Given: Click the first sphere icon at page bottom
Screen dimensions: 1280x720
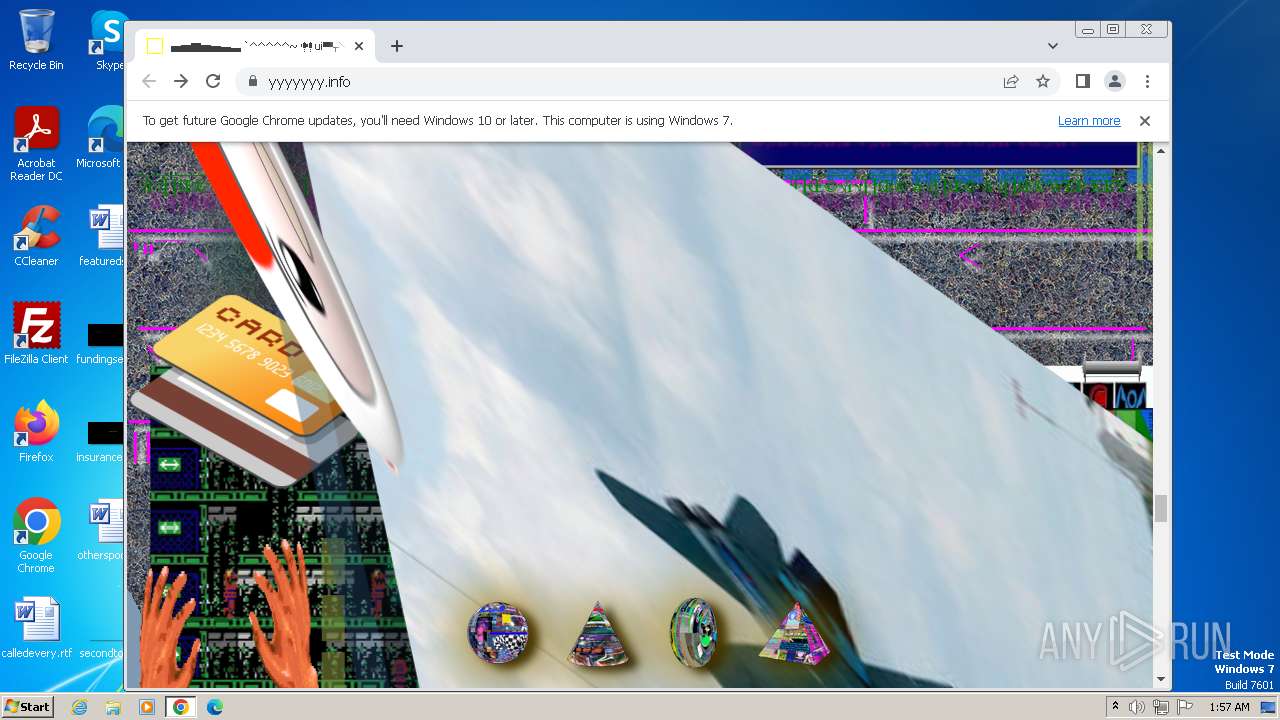Looking at the screenshot, I should coord(498,634).
